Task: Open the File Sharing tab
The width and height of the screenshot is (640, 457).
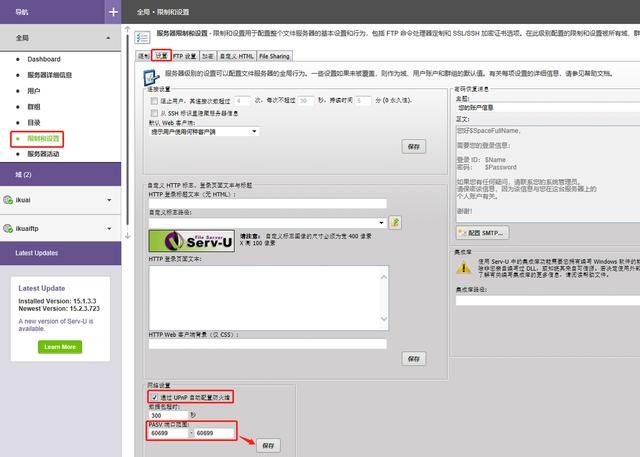Action: 274,56
